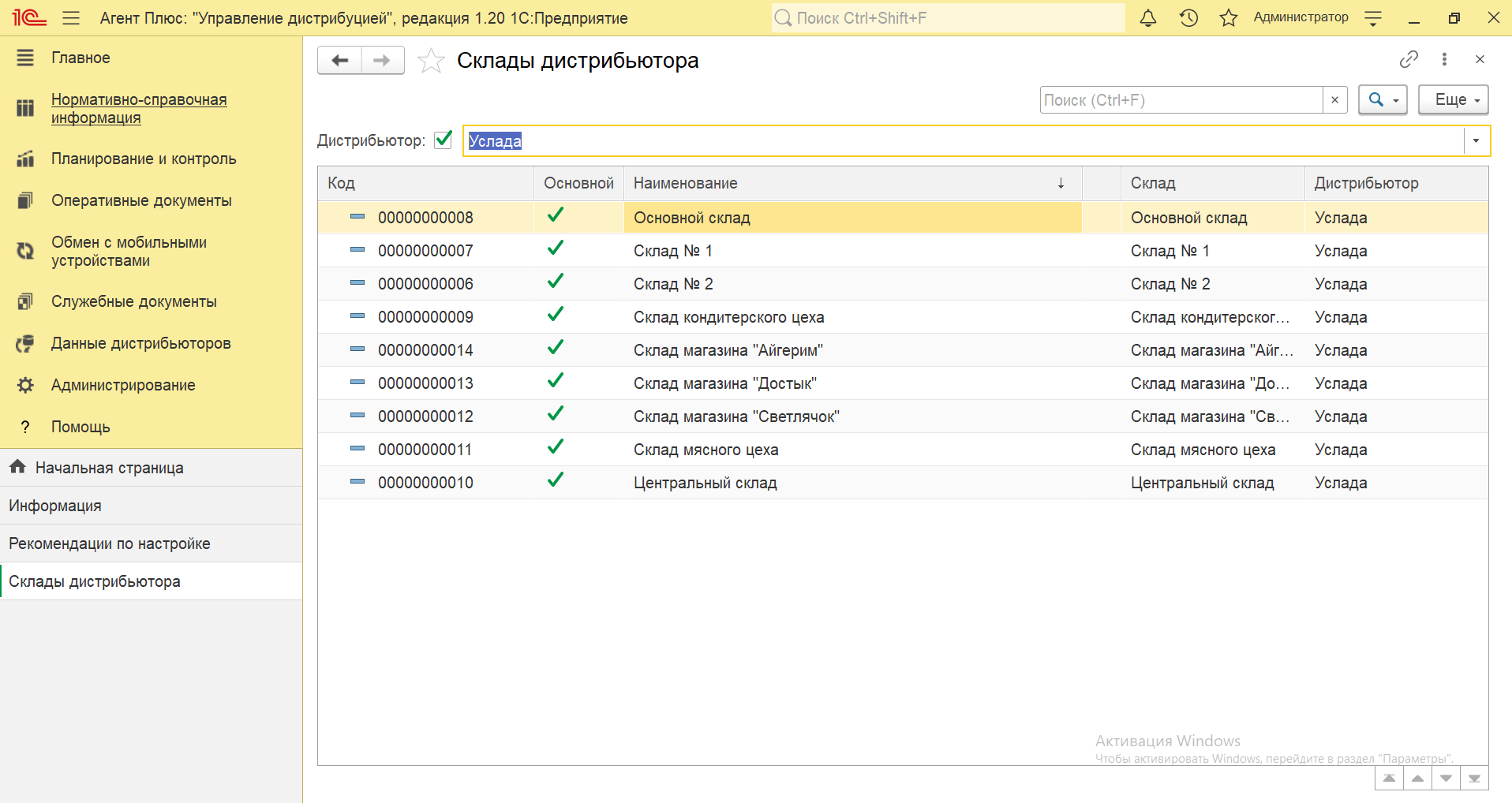Viewport: 1512px width, 803px height.
Task: Open Помощь section
Action: [151, 427]
